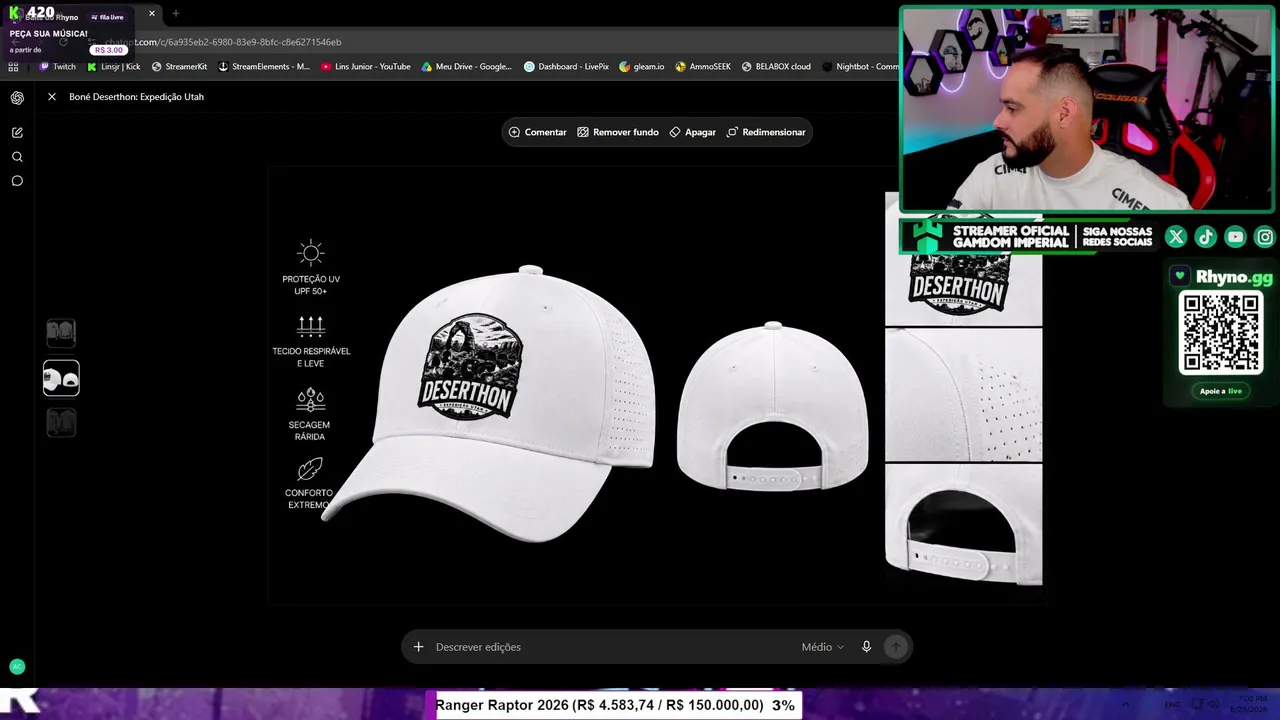Click the plus attach icon in prompt bar
The width and height of the screenshot is (1280, 720).
pos(419,647)
